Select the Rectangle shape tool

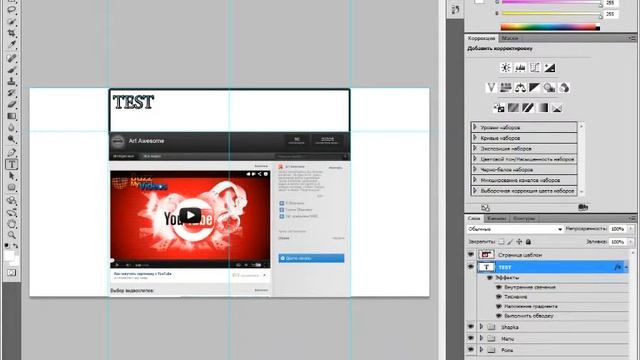tap(11, 188)
